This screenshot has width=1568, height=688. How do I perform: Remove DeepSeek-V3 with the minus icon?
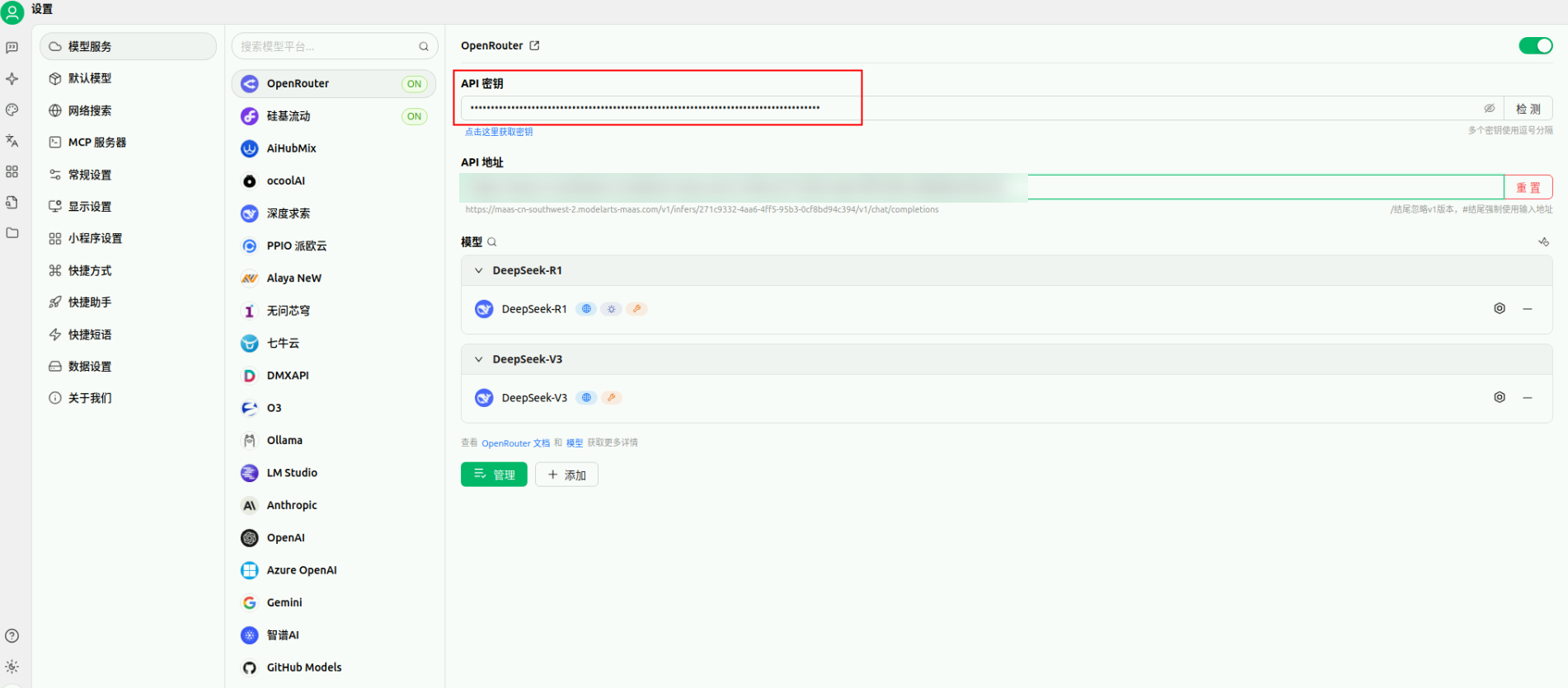click(x=1528, y=398)
